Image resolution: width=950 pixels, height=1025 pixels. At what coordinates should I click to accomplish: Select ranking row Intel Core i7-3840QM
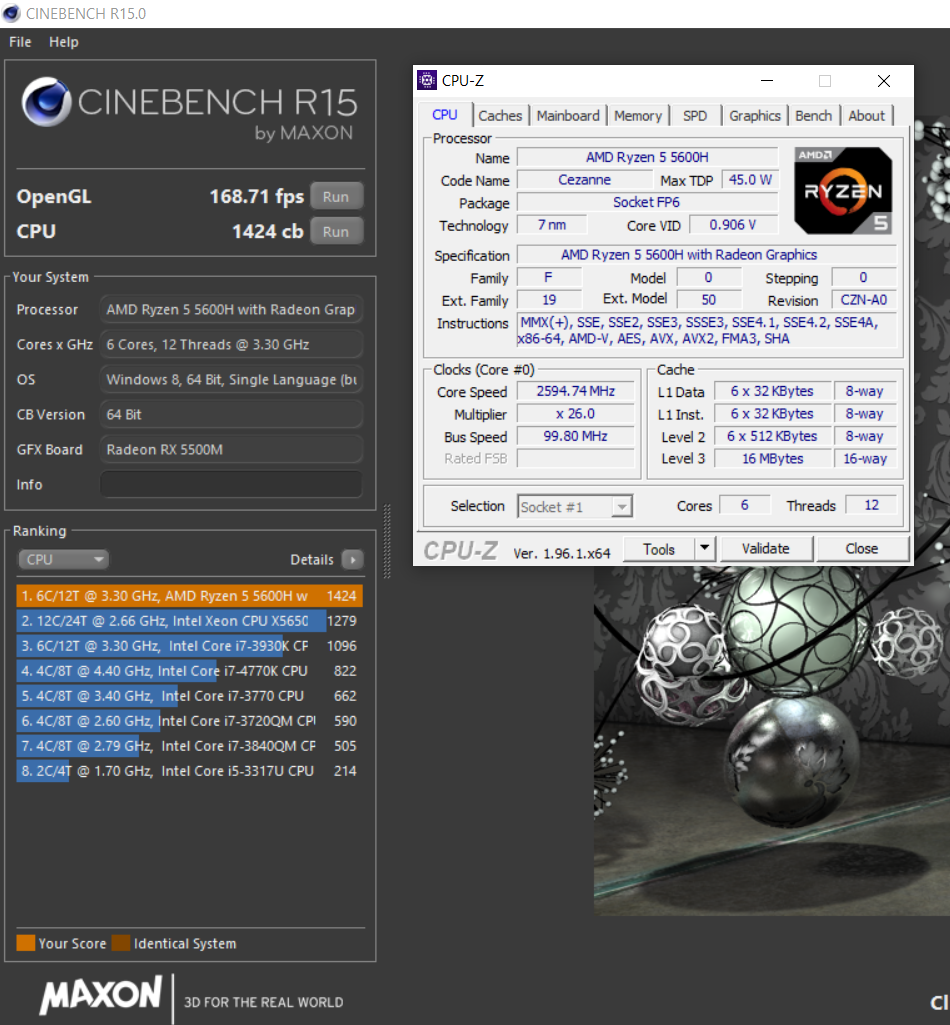click(190, 746)
